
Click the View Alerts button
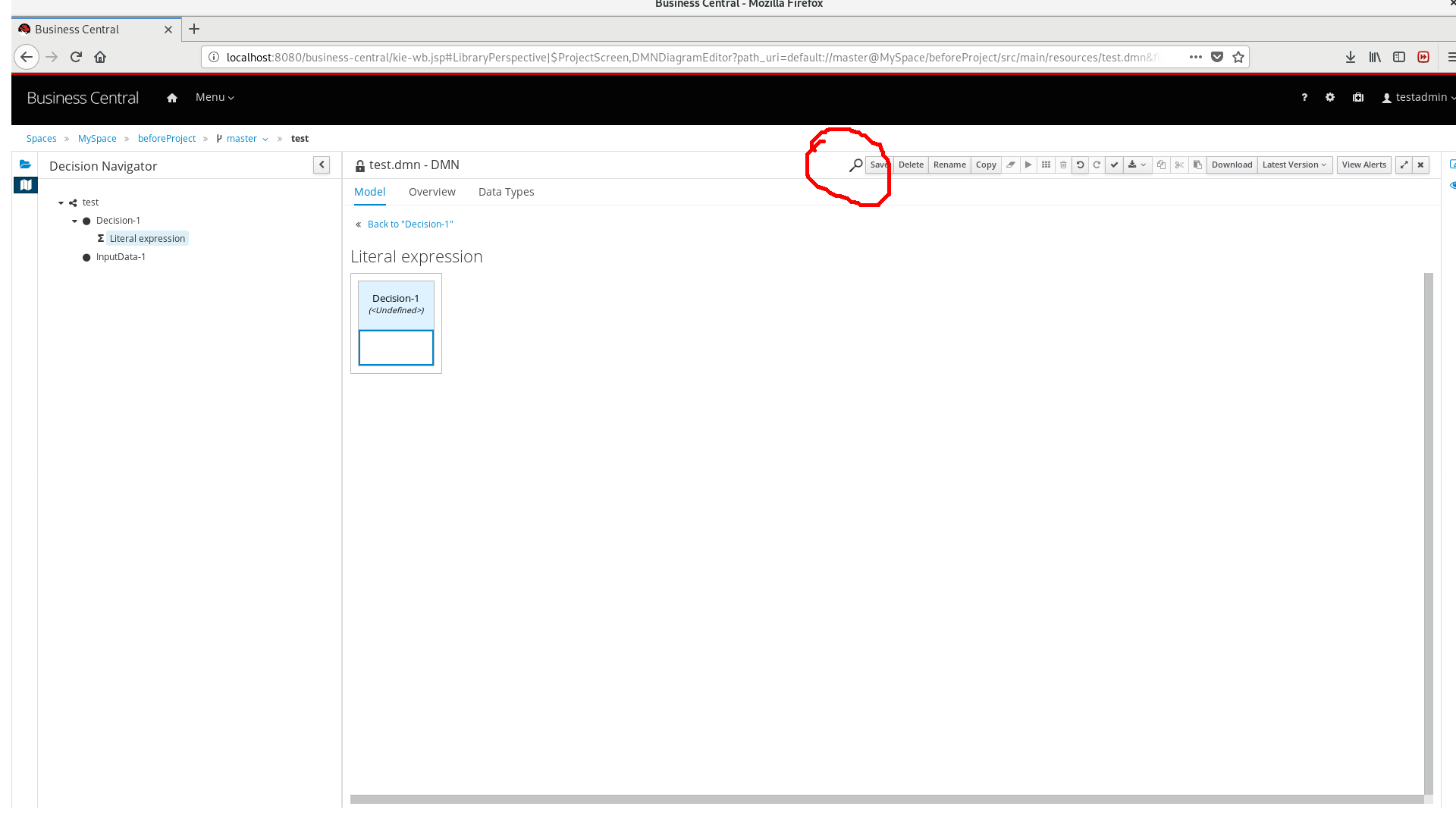point(1363,165)
